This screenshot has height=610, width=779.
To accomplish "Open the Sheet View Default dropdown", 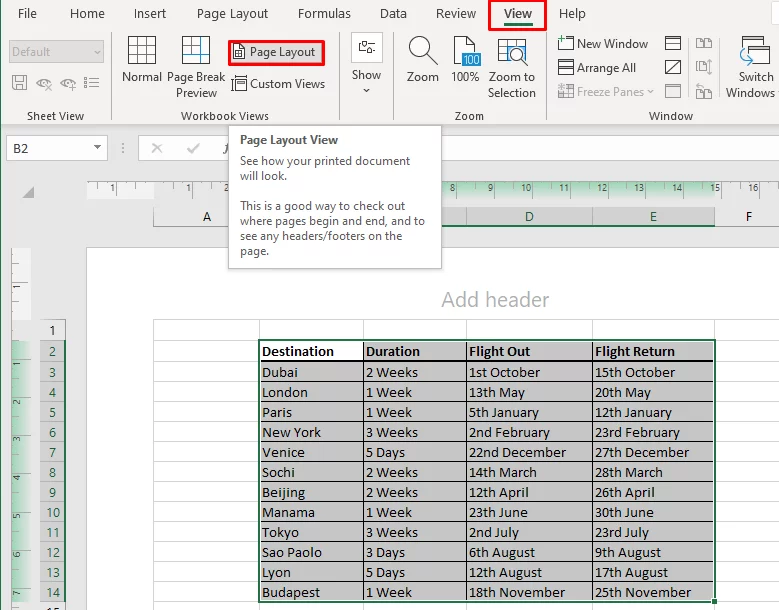I will [x=57, y=52].
